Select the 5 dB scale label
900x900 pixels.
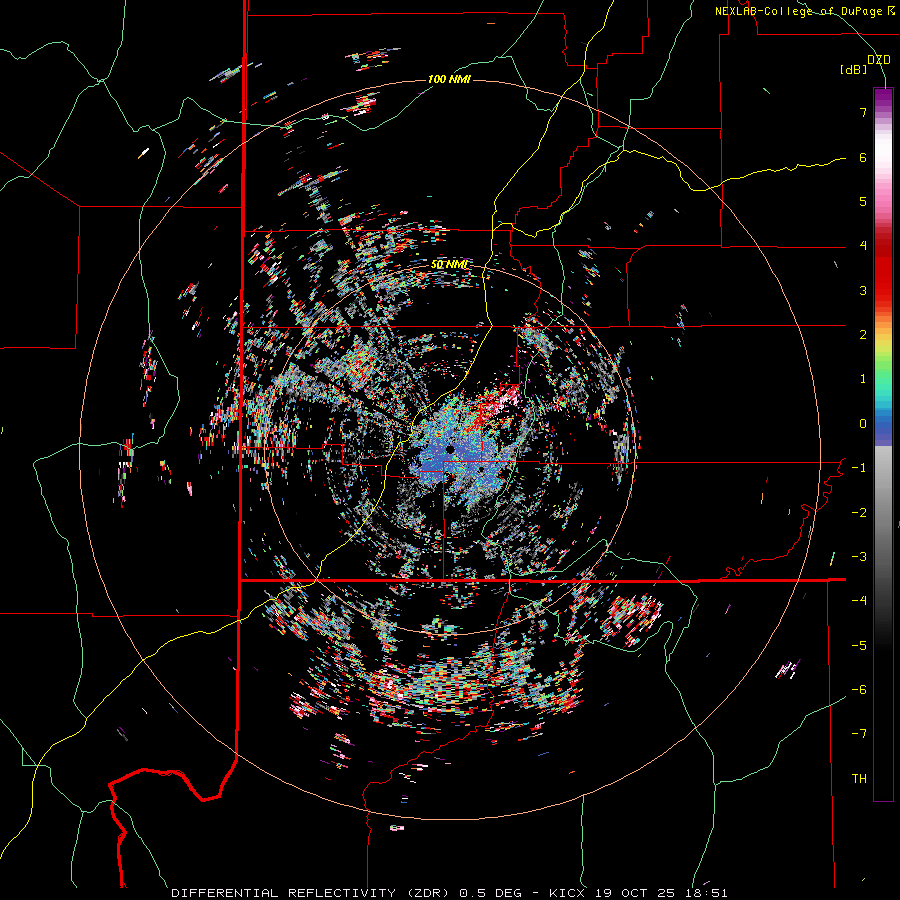pos(863,201)
